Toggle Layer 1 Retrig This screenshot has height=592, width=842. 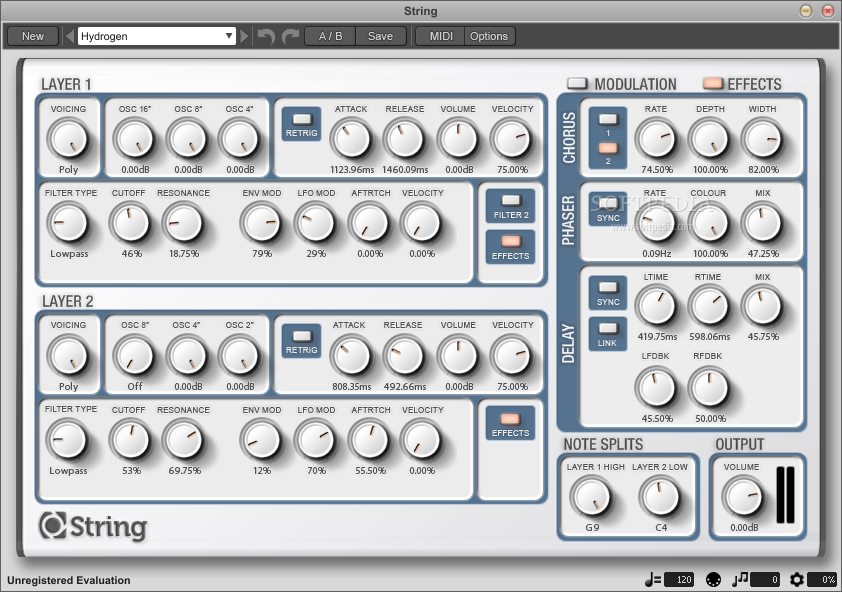click(x=301, y=124)
